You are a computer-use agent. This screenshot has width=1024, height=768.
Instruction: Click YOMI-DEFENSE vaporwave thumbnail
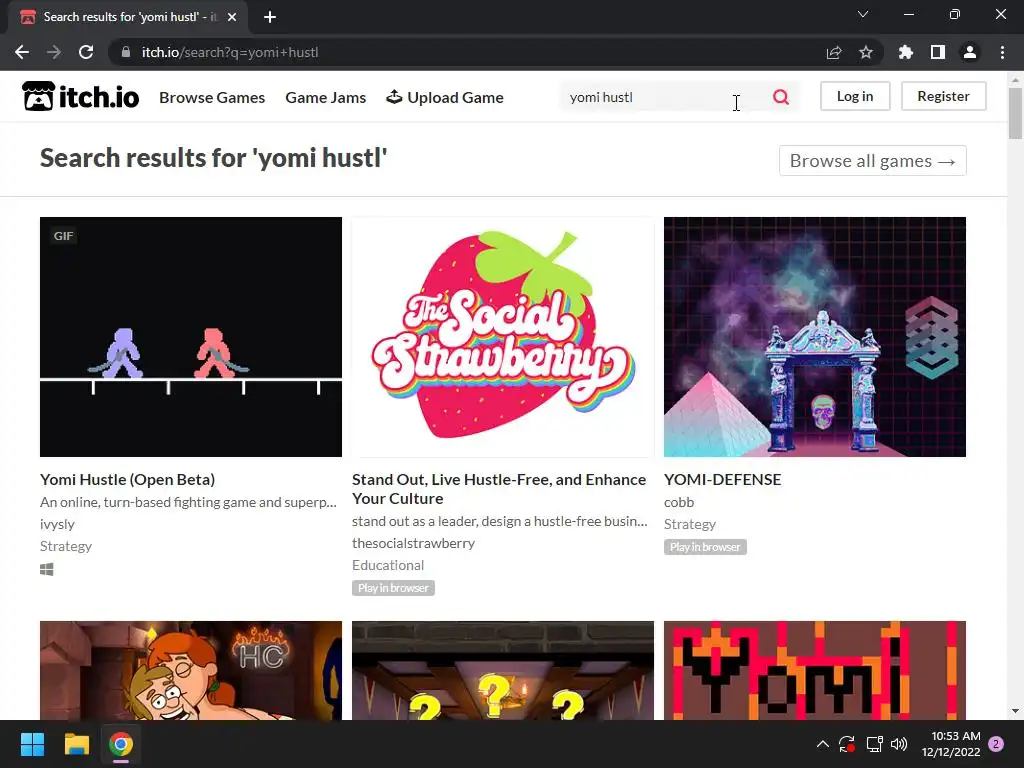click(815, 337)
